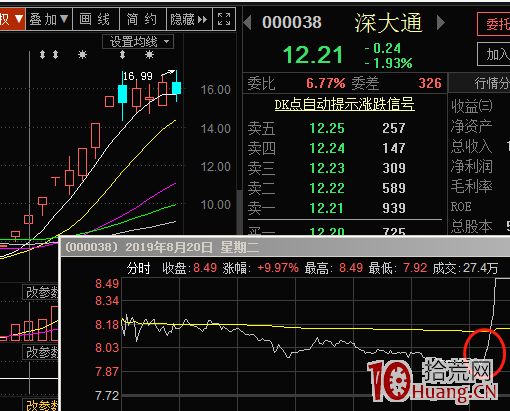
Task: Click stock name 深大通
Action: coord(388,23)
